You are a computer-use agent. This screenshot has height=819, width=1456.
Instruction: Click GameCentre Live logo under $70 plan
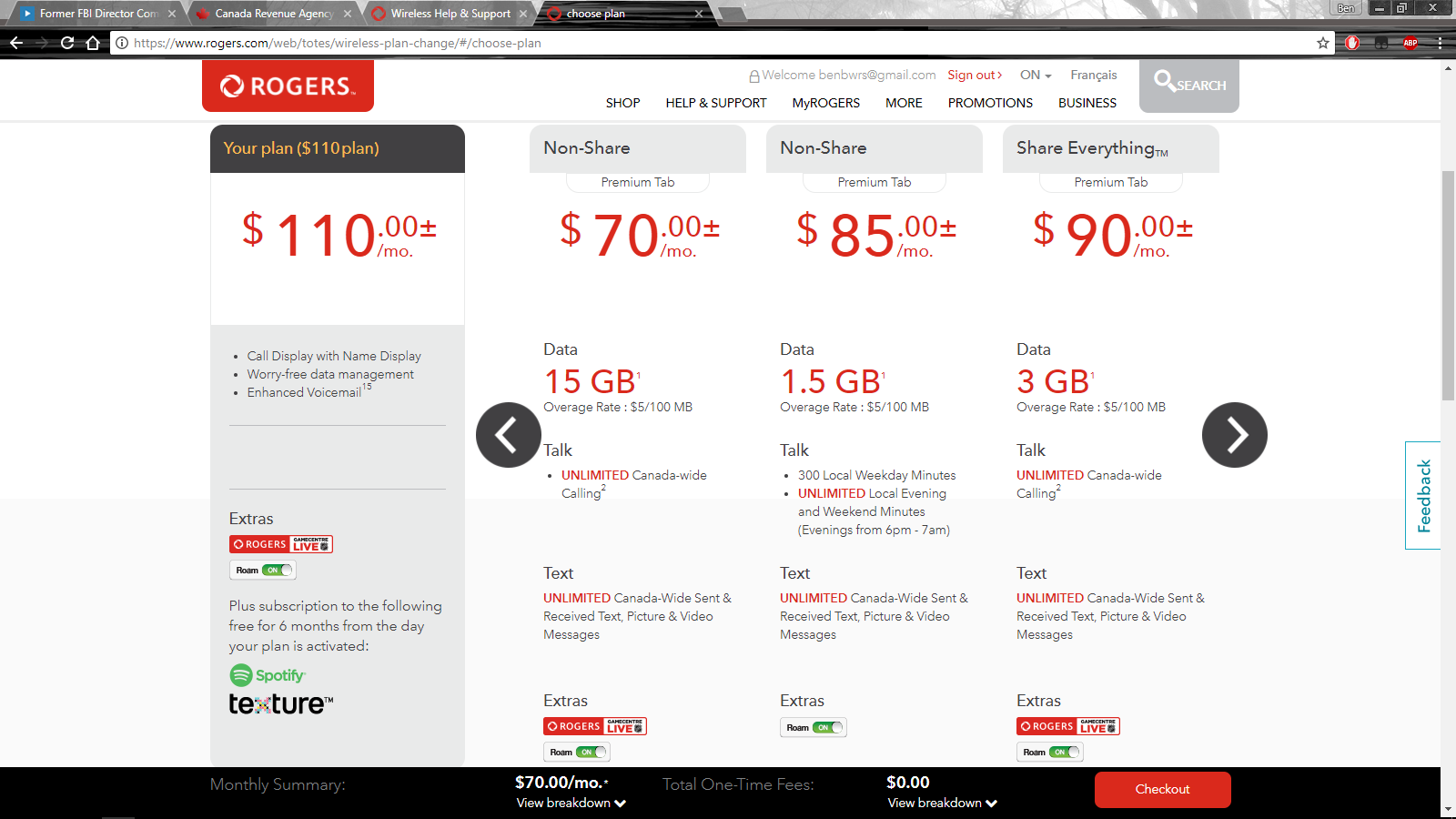click(595, 726)
